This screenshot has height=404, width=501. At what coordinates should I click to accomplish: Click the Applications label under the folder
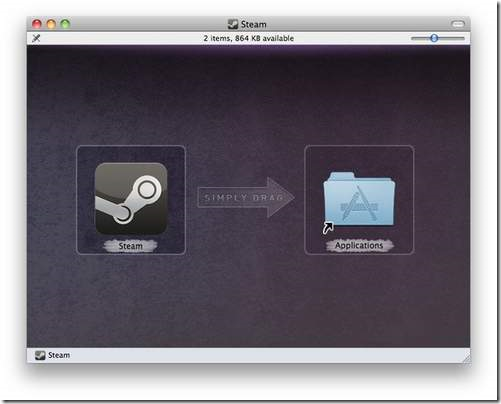point(359,245)
